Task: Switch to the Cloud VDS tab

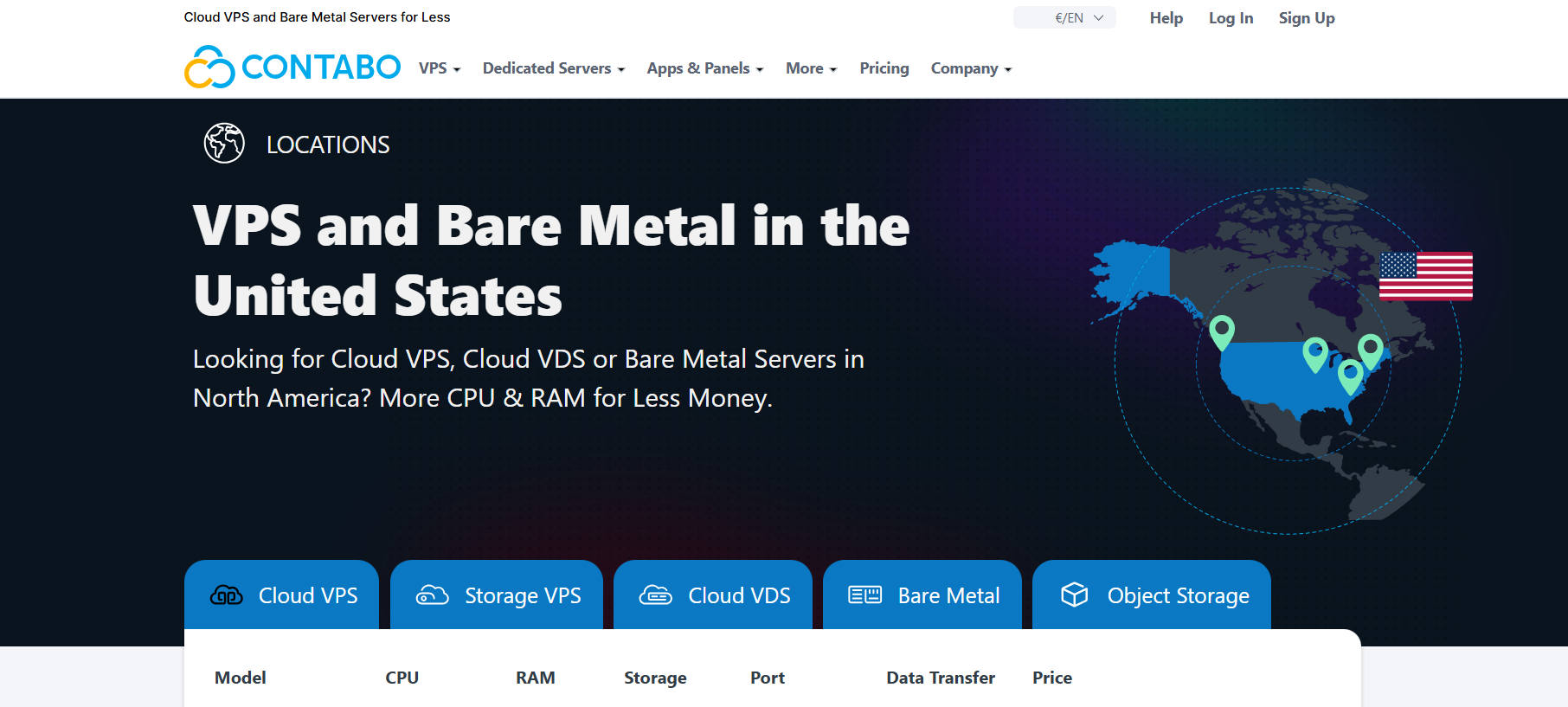Action: click(713, 595)
